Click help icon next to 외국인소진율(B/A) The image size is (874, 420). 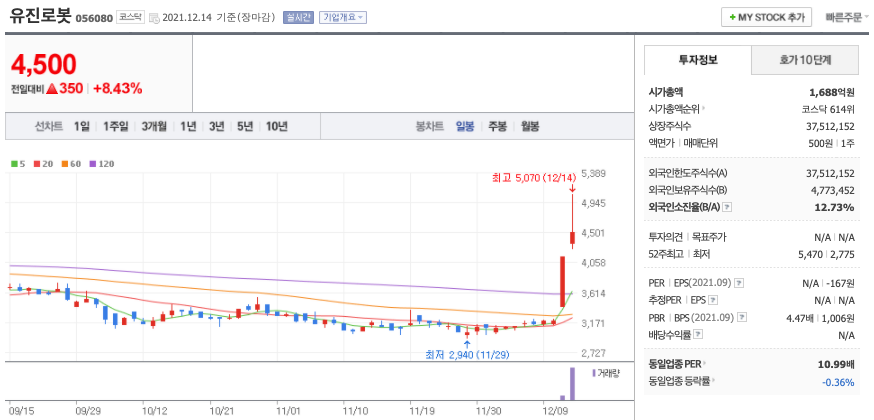click(x=726, y=208)
